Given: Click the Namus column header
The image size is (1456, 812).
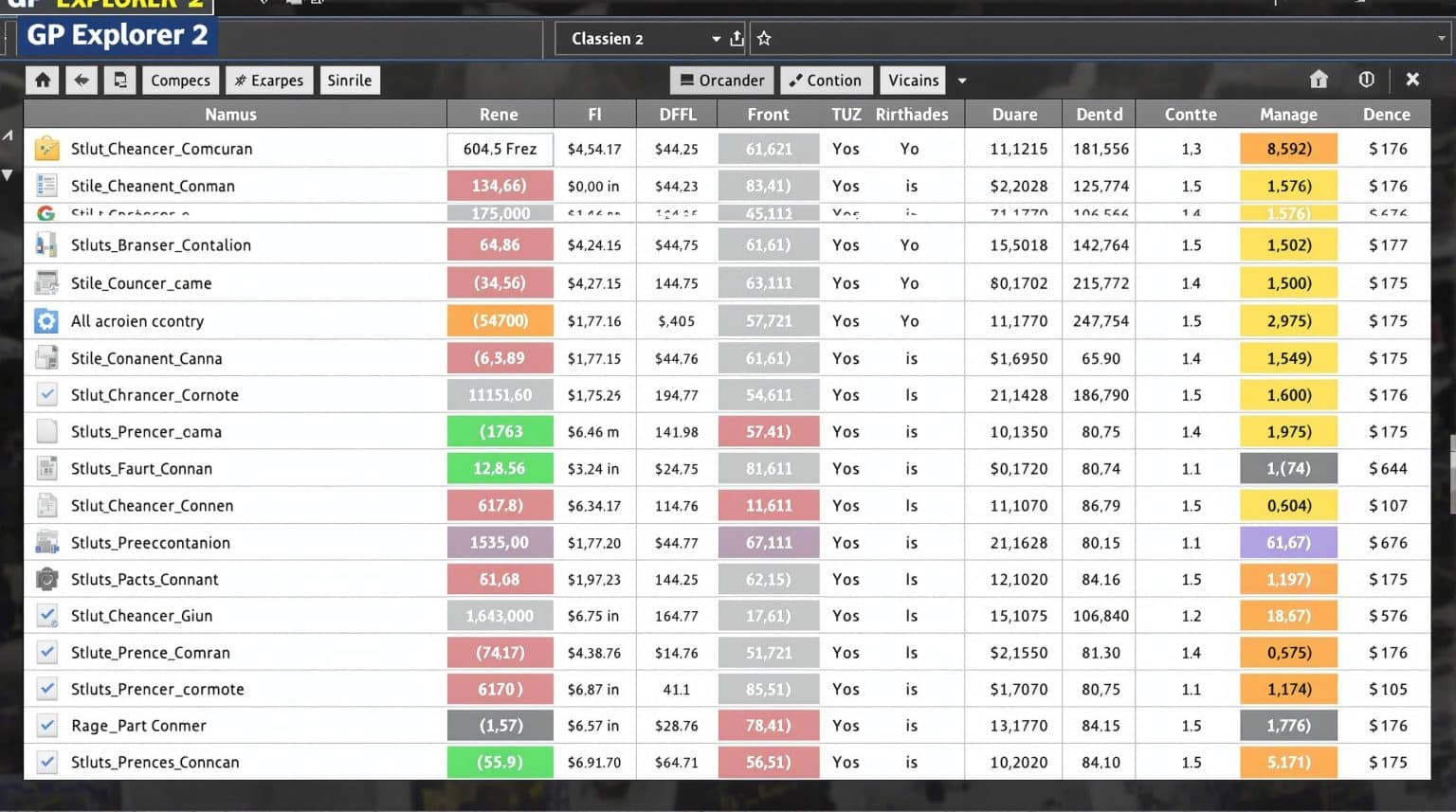Looking at the screenshot, I should (x=230, y=115).
